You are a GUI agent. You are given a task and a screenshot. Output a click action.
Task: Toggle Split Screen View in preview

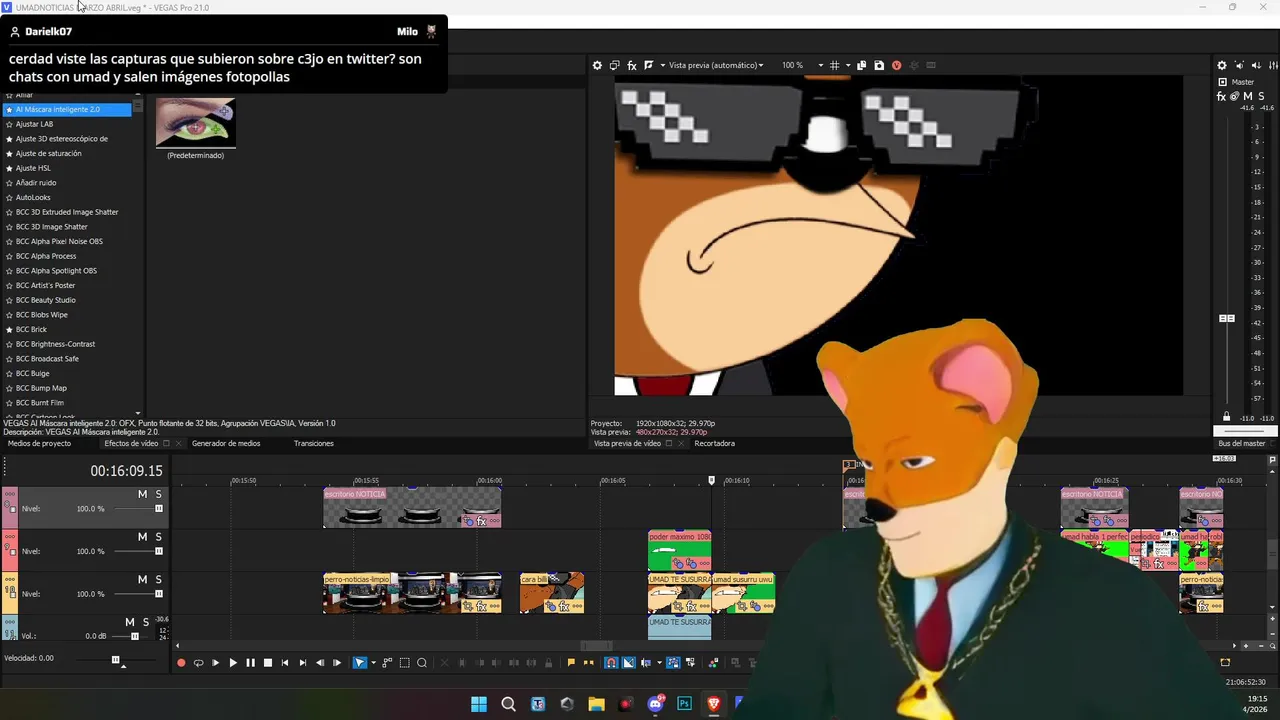(x=649, y=65)
